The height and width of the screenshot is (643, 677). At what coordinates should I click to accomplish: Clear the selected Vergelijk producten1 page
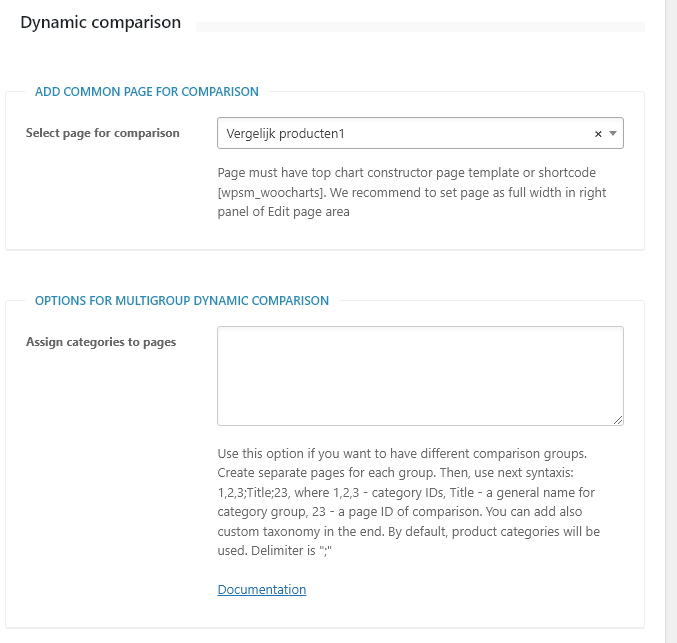[598, 133]
